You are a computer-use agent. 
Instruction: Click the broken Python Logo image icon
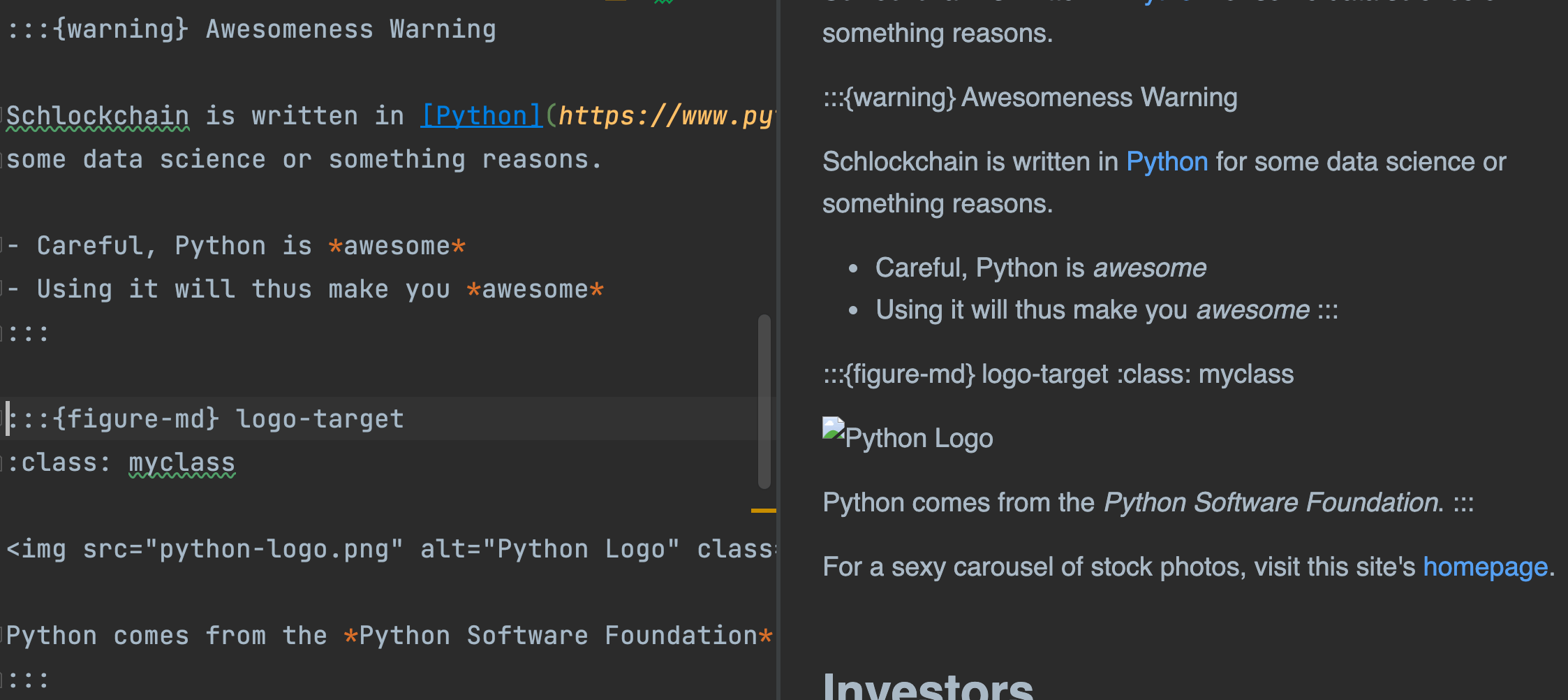[x=834, y=428]
